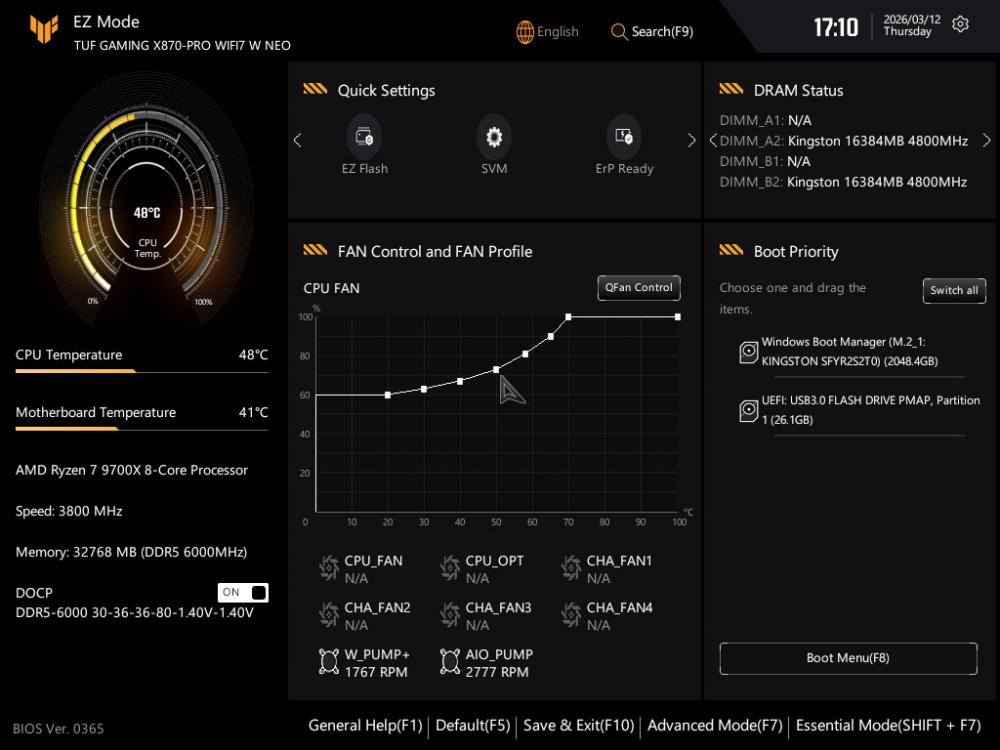Open the Boot Menu(F8) button
The height and width of the screenshot is (750, 1000).
848,658
